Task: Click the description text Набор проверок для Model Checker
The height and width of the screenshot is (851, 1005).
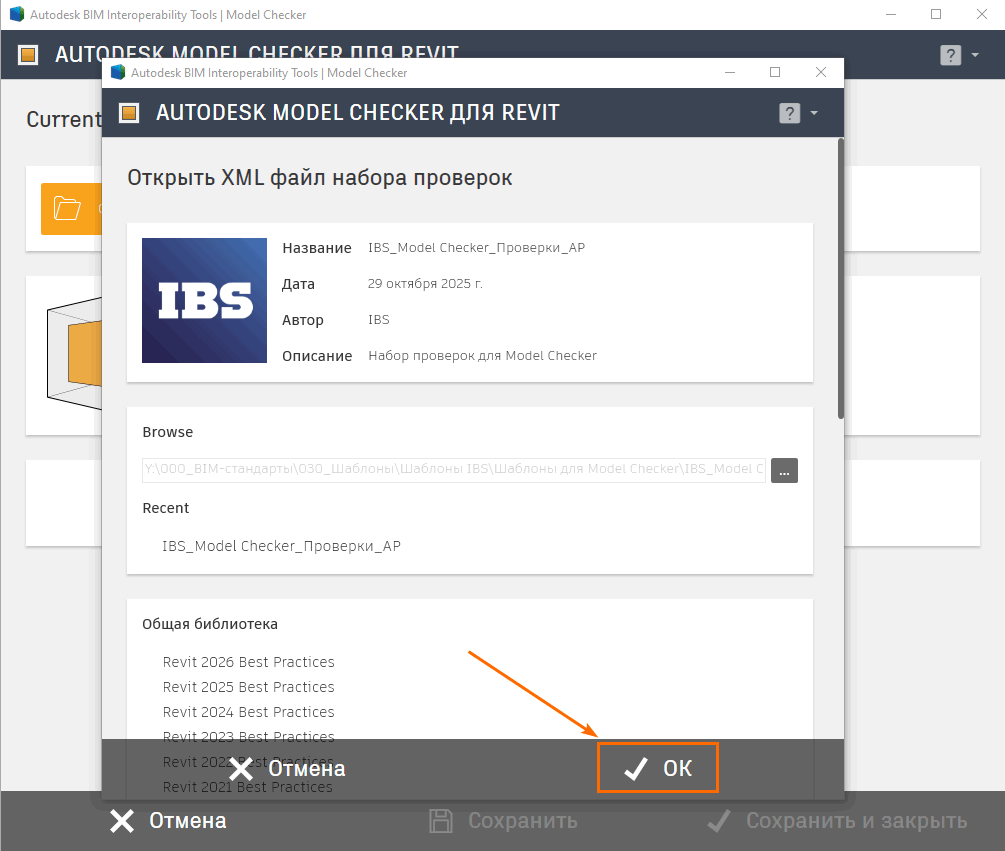Action: click(x=482, y=356)
